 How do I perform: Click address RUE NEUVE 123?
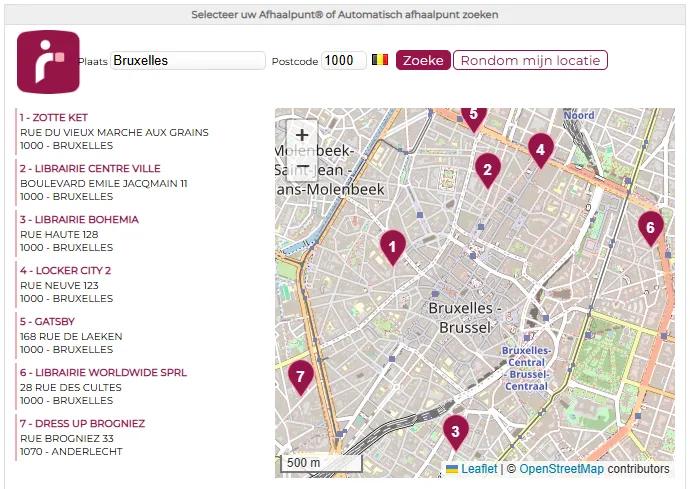tap(59, 286)
